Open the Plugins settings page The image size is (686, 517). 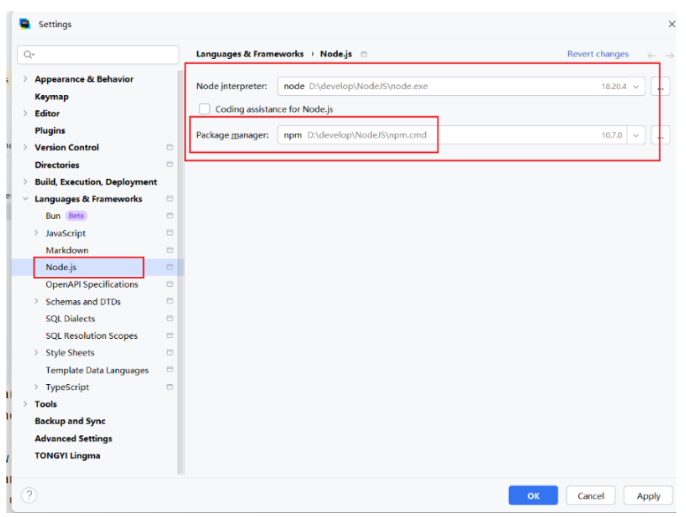click(x=50, y=130)
